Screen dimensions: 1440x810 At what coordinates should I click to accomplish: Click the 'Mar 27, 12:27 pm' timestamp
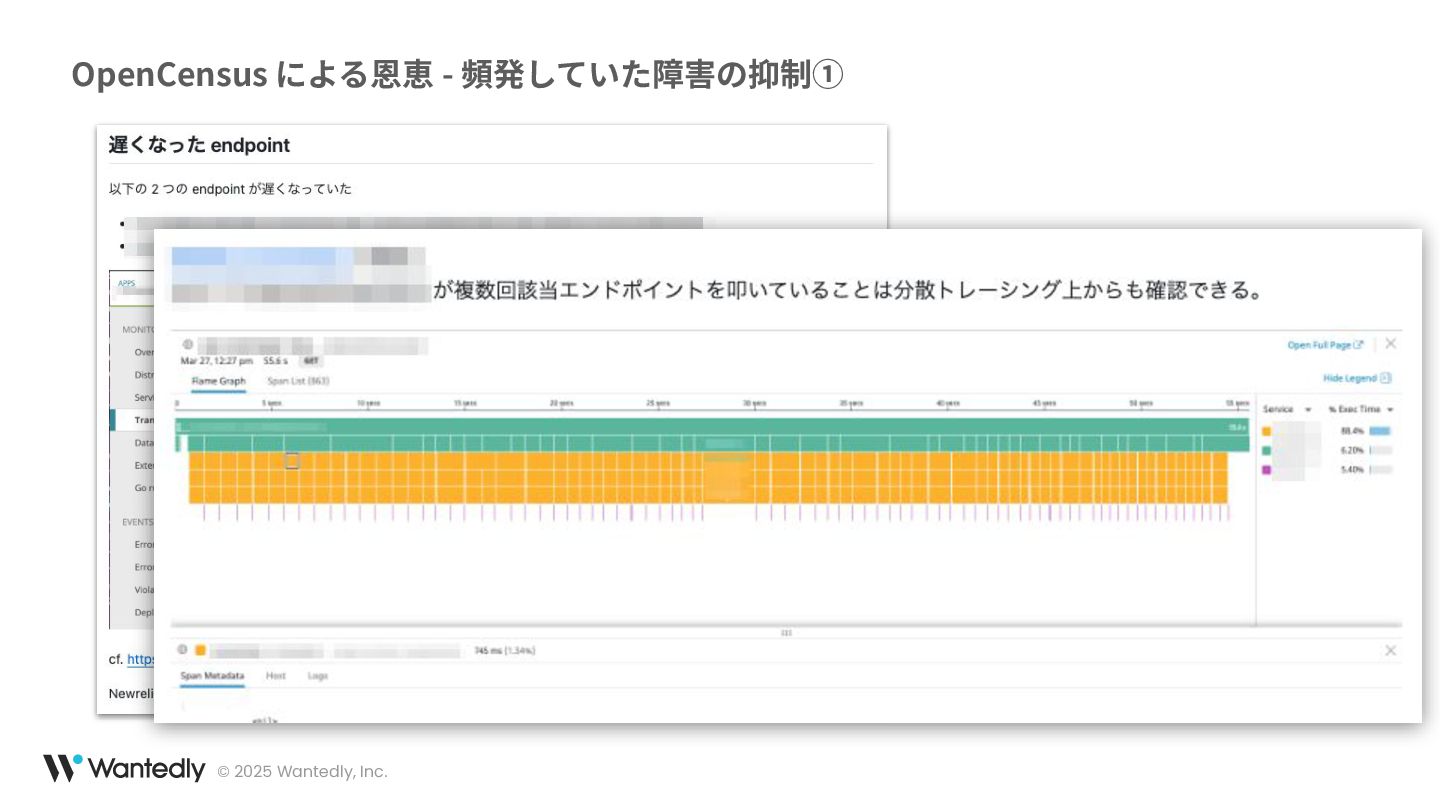pyautogui.click(x=217, y=361)
